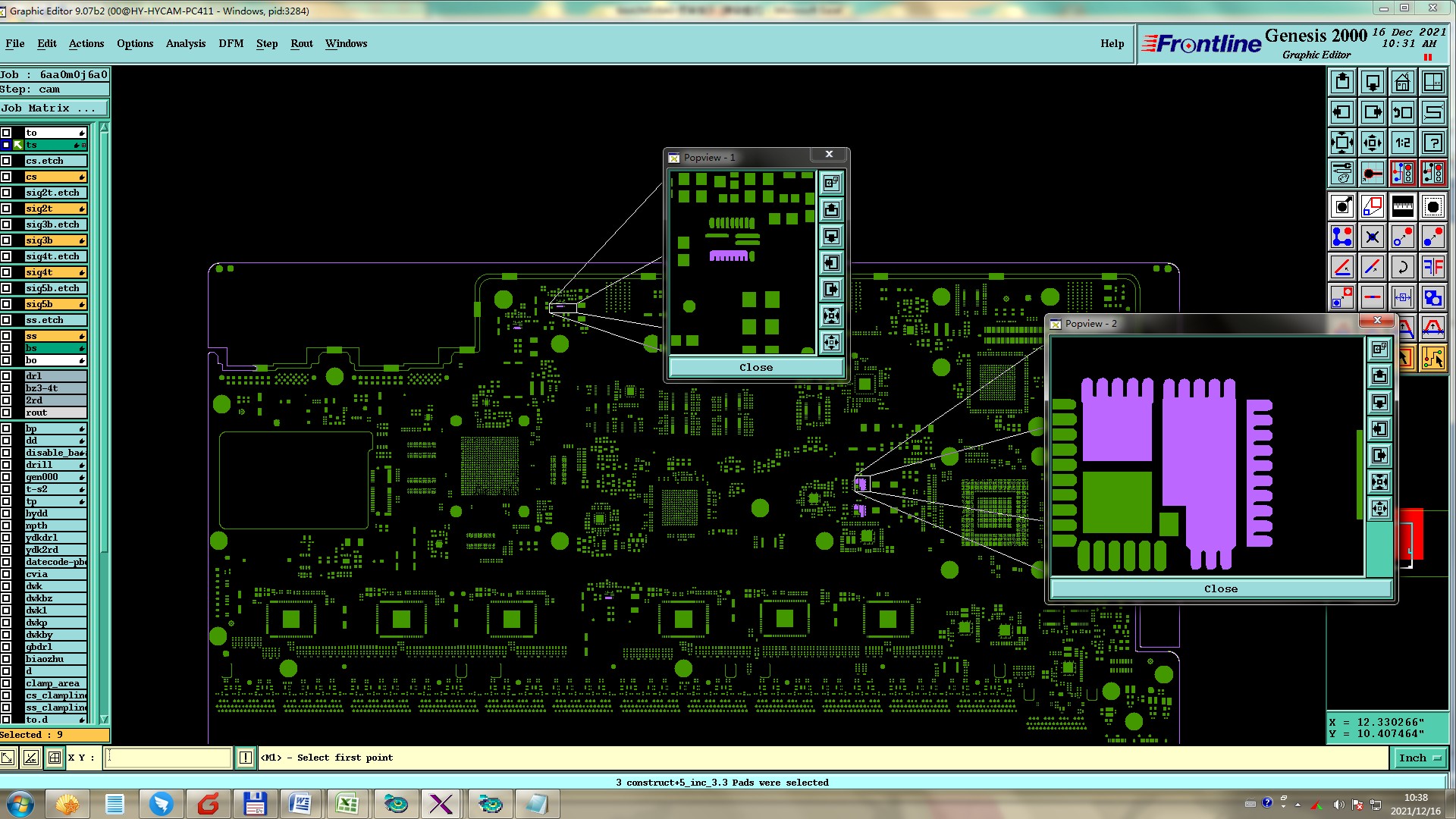Open the Inch units dropdown
Image resolution: width=1456 pixels, height=819 pixels.
(1420, 758)
